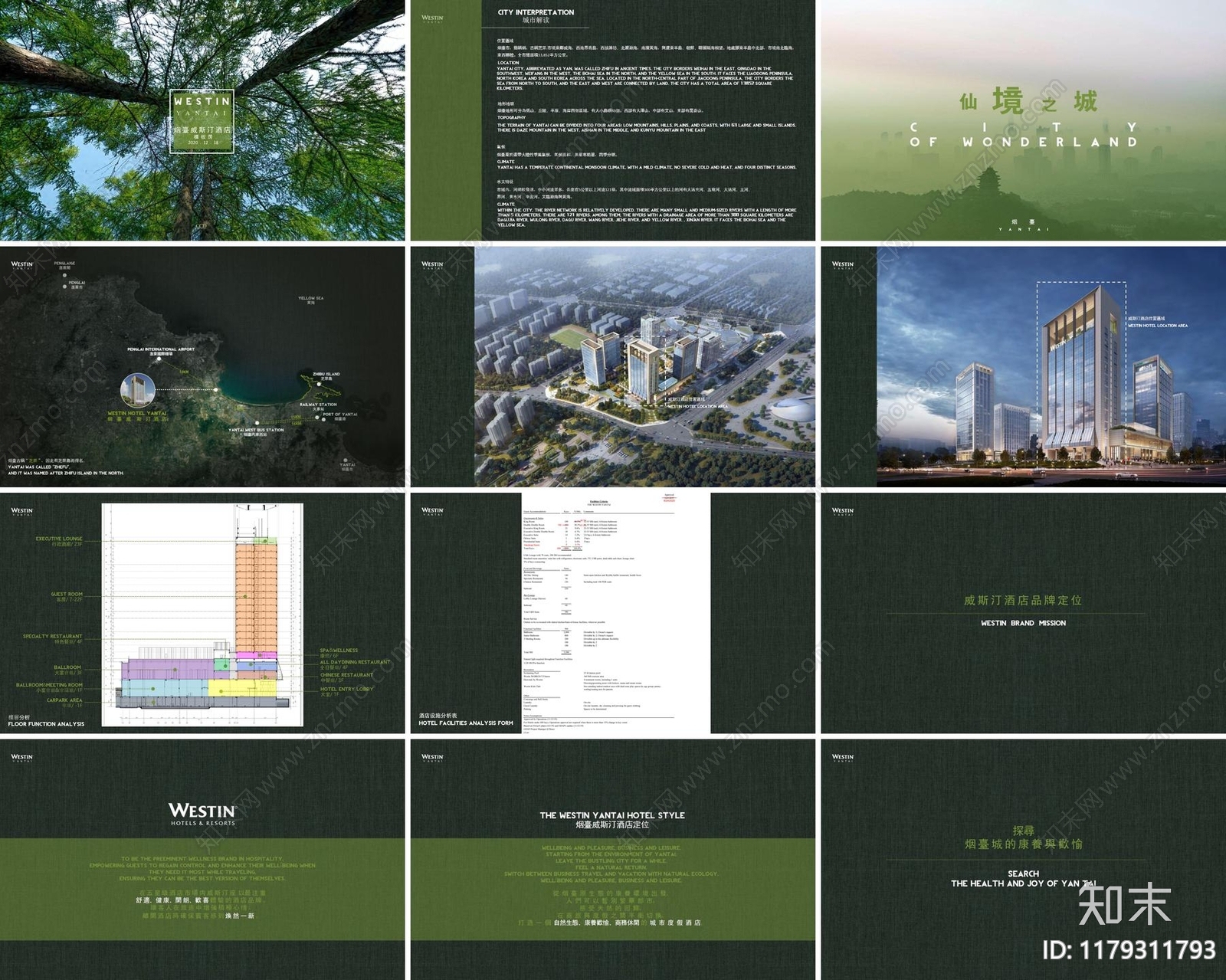Click the EXECUTIVE LOUNGE floor label
1226x980 pixels.
click(x=59, y=539)
